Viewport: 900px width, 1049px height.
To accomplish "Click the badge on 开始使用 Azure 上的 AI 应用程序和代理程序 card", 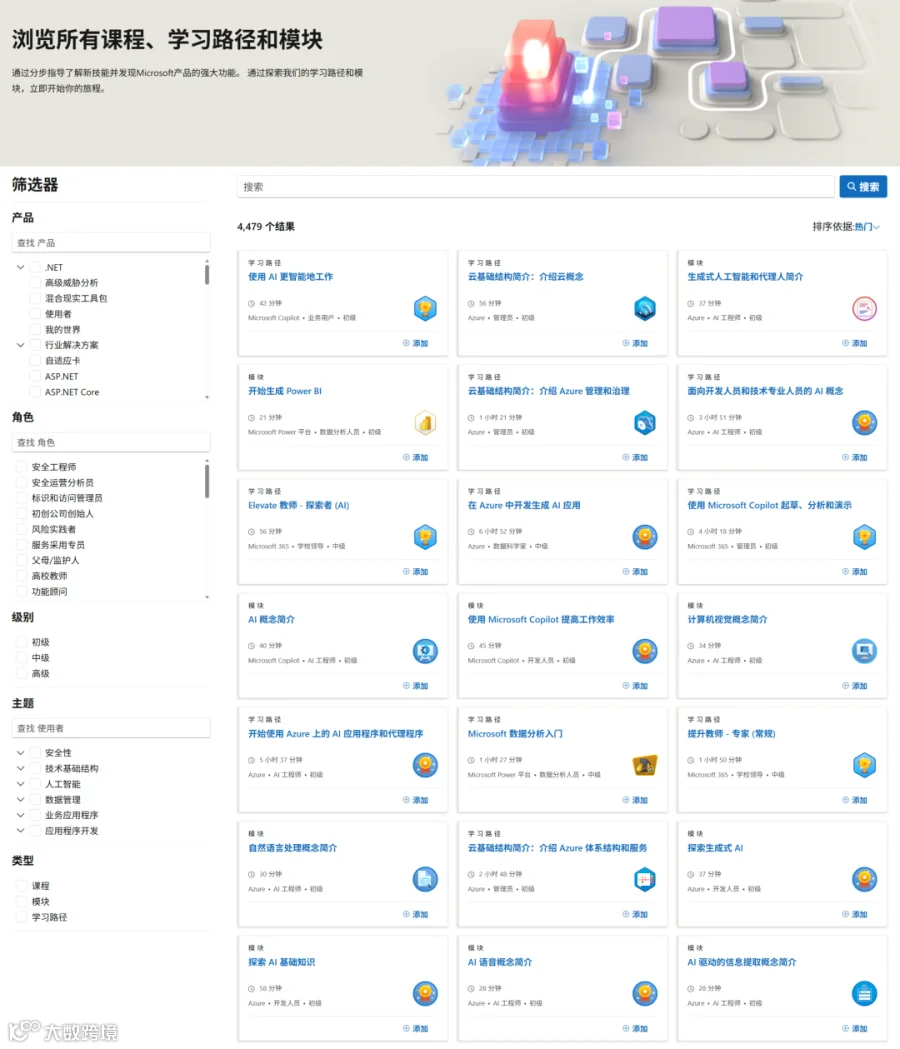I will coord(425,765).
